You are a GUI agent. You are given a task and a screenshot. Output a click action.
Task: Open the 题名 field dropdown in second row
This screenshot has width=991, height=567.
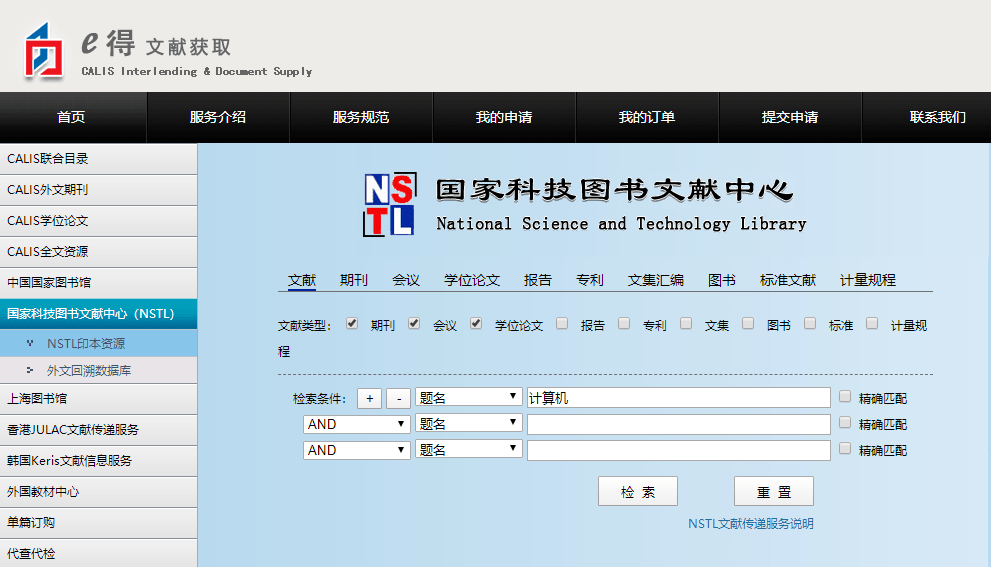click(x=468, y=424)
